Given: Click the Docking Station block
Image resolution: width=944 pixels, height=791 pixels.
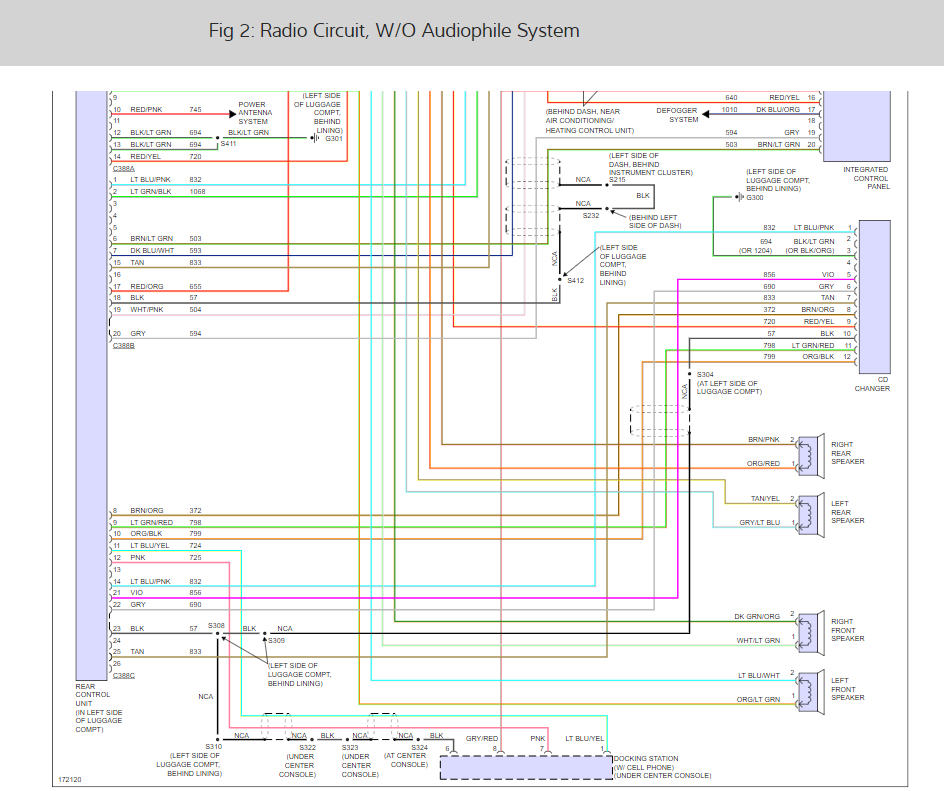Looking at the screenshot, I should click(x=526, y=768).
